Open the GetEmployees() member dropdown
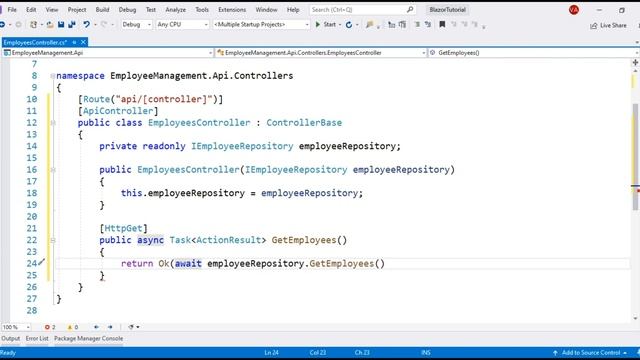Screen dimensions: 640x360 [x=533, y=53]
